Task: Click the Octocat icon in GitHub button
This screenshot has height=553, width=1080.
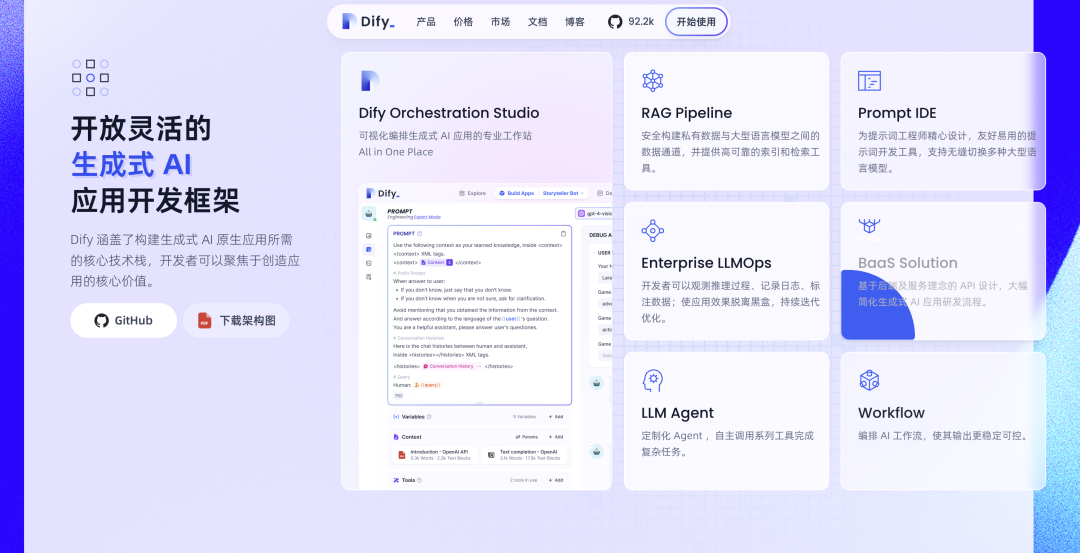Action: (101, 320)
